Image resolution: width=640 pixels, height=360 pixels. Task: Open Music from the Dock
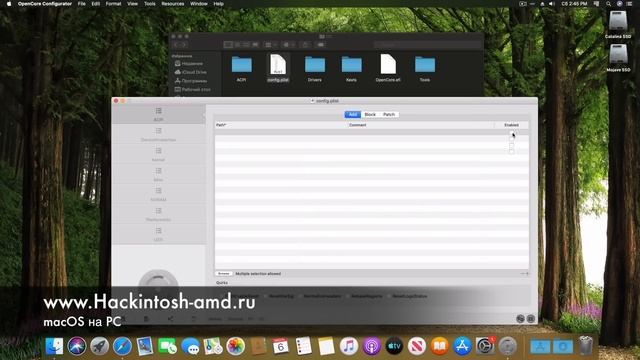point(349,346)
